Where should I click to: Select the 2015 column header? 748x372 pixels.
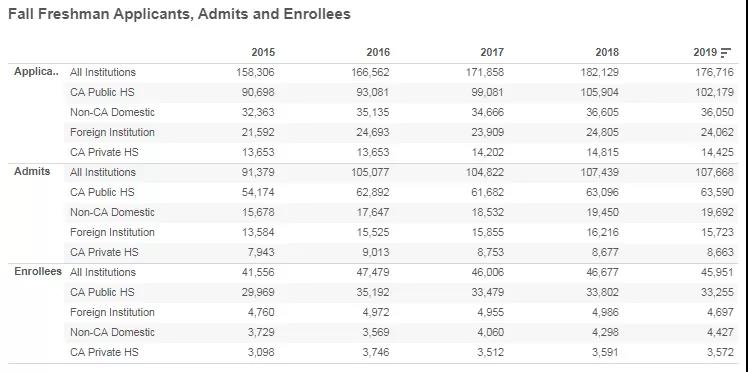(x=263, y=52)
